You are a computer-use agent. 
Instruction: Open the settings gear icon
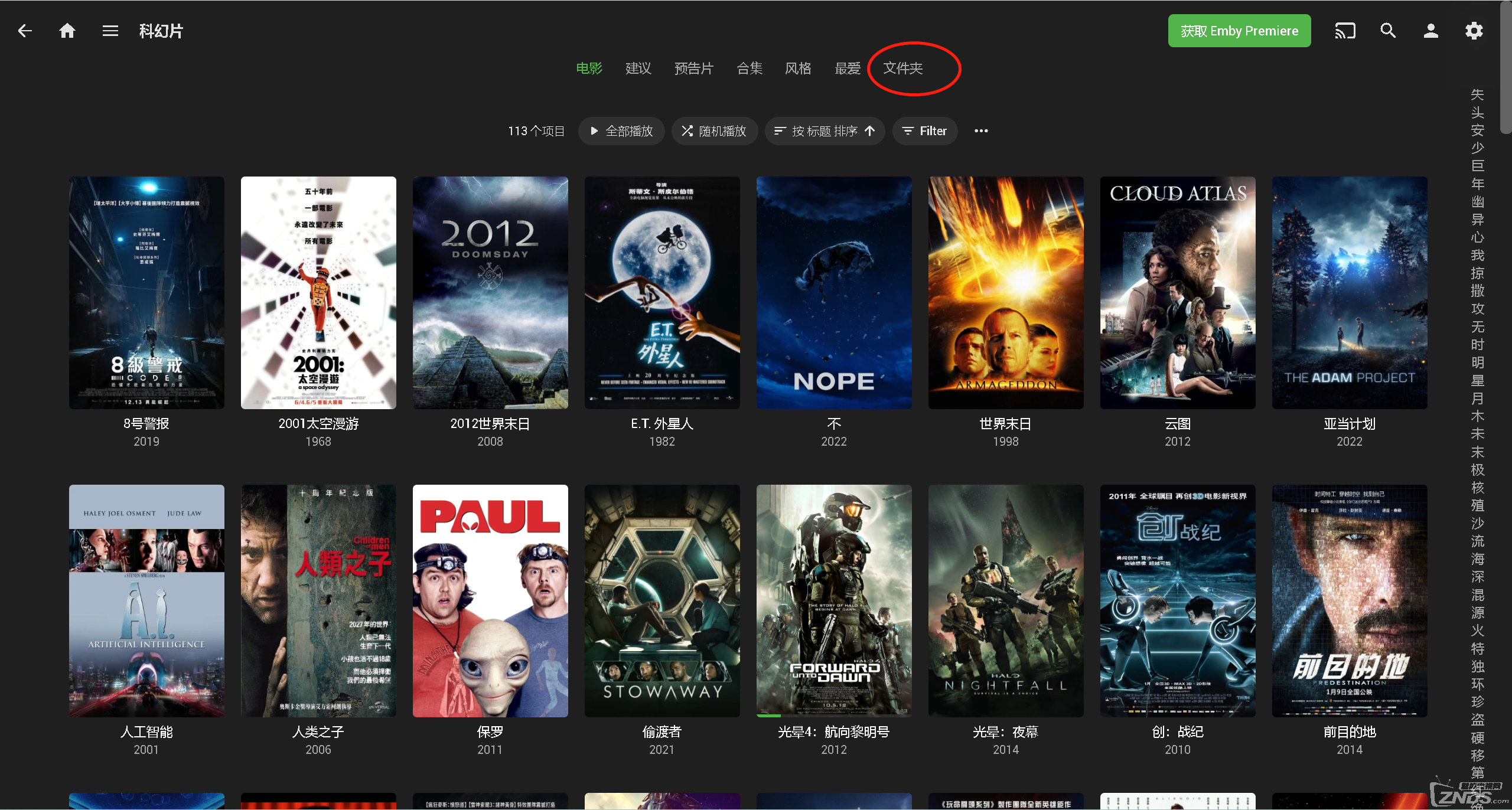point(1474,31)
